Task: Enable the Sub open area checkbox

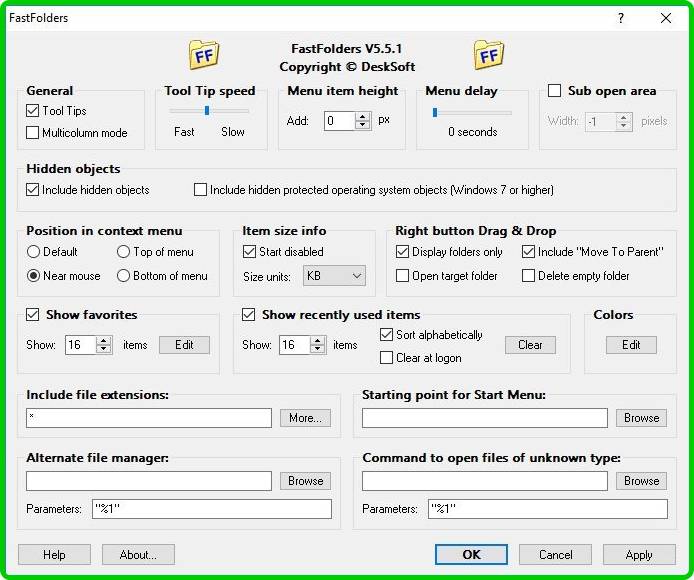Action: click(x=555, y=91)
